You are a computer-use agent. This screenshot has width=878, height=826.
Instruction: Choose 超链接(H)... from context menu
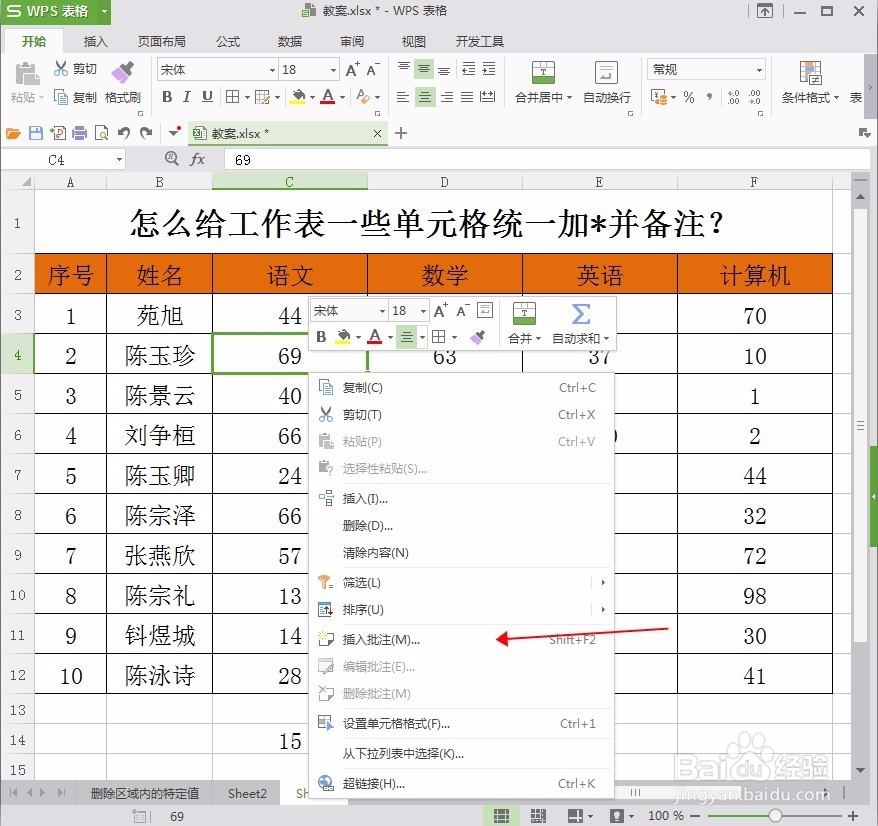coord(461,783)
